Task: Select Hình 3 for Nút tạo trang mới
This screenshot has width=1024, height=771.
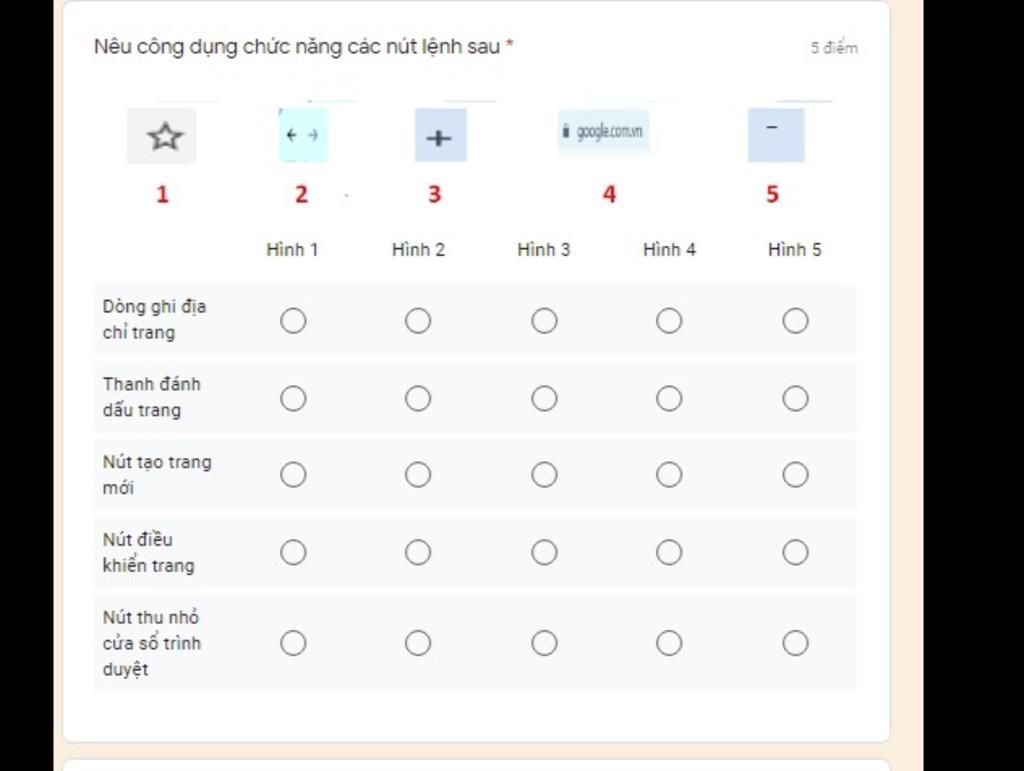Action: [x=544, y=475]
